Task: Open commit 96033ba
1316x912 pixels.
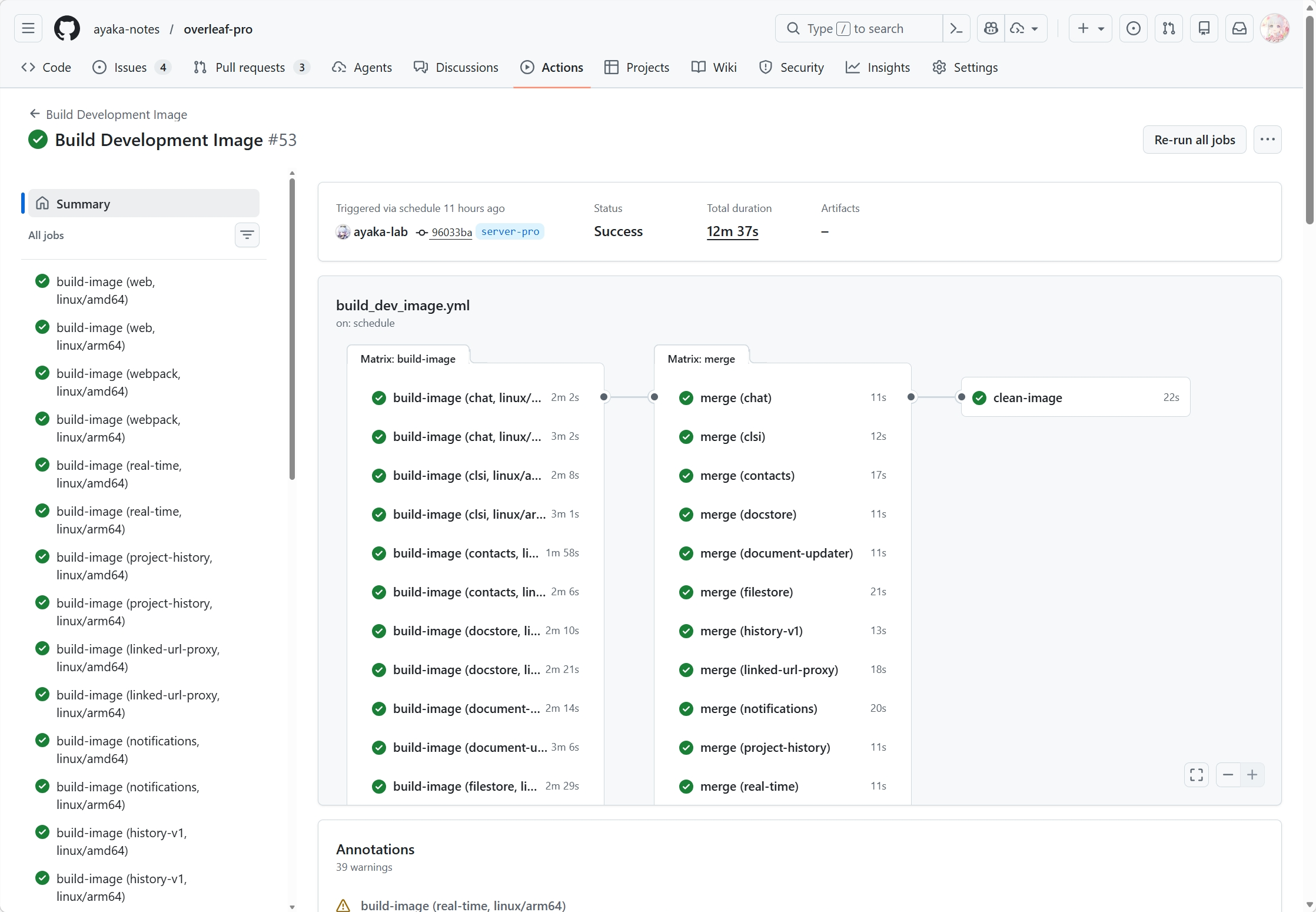Action: point(451,232)
